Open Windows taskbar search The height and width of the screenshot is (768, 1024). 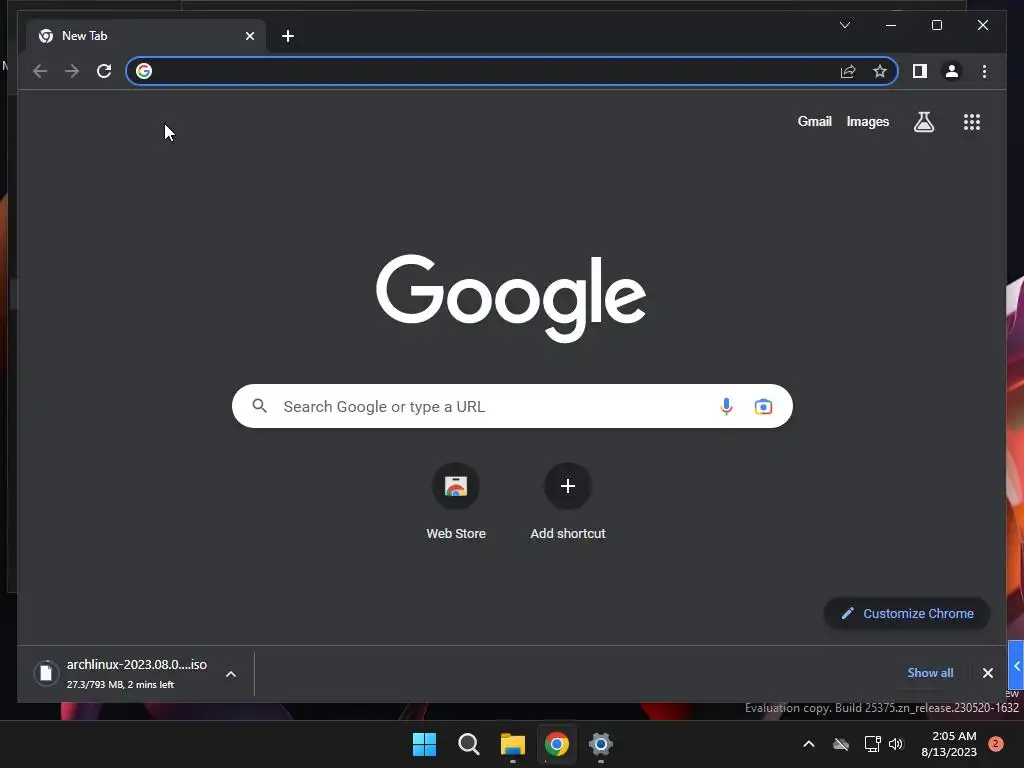468,744
